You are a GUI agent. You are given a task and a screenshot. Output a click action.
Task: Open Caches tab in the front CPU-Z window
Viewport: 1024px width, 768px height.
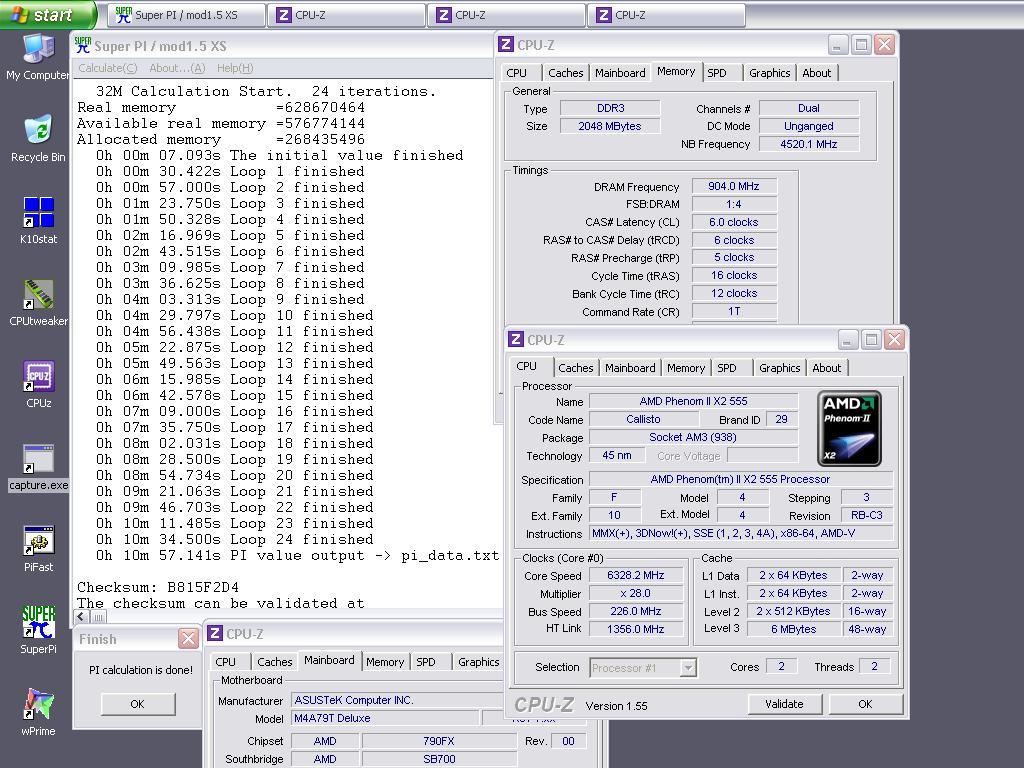click(576, 368)
